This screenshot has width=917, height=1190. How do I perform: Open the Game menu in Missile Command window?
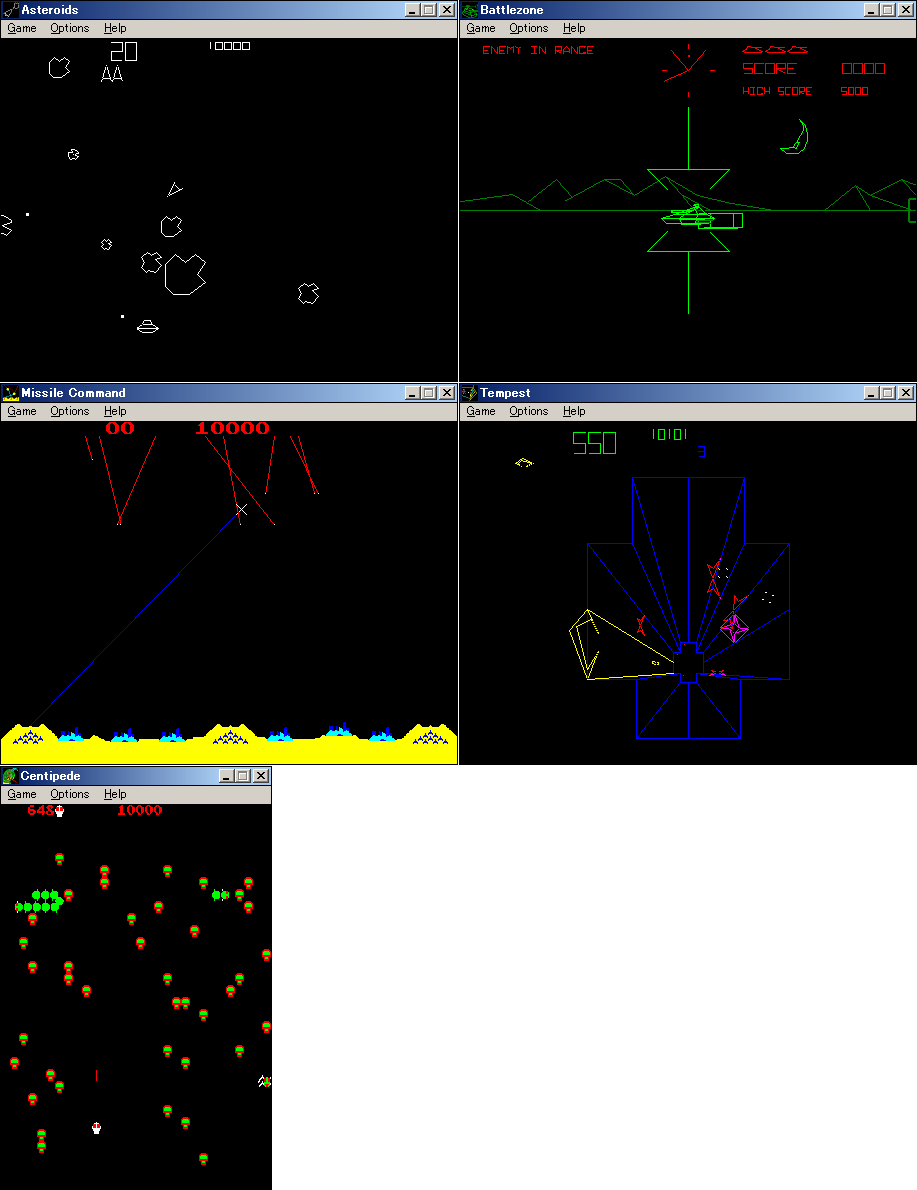pos(22,411)
